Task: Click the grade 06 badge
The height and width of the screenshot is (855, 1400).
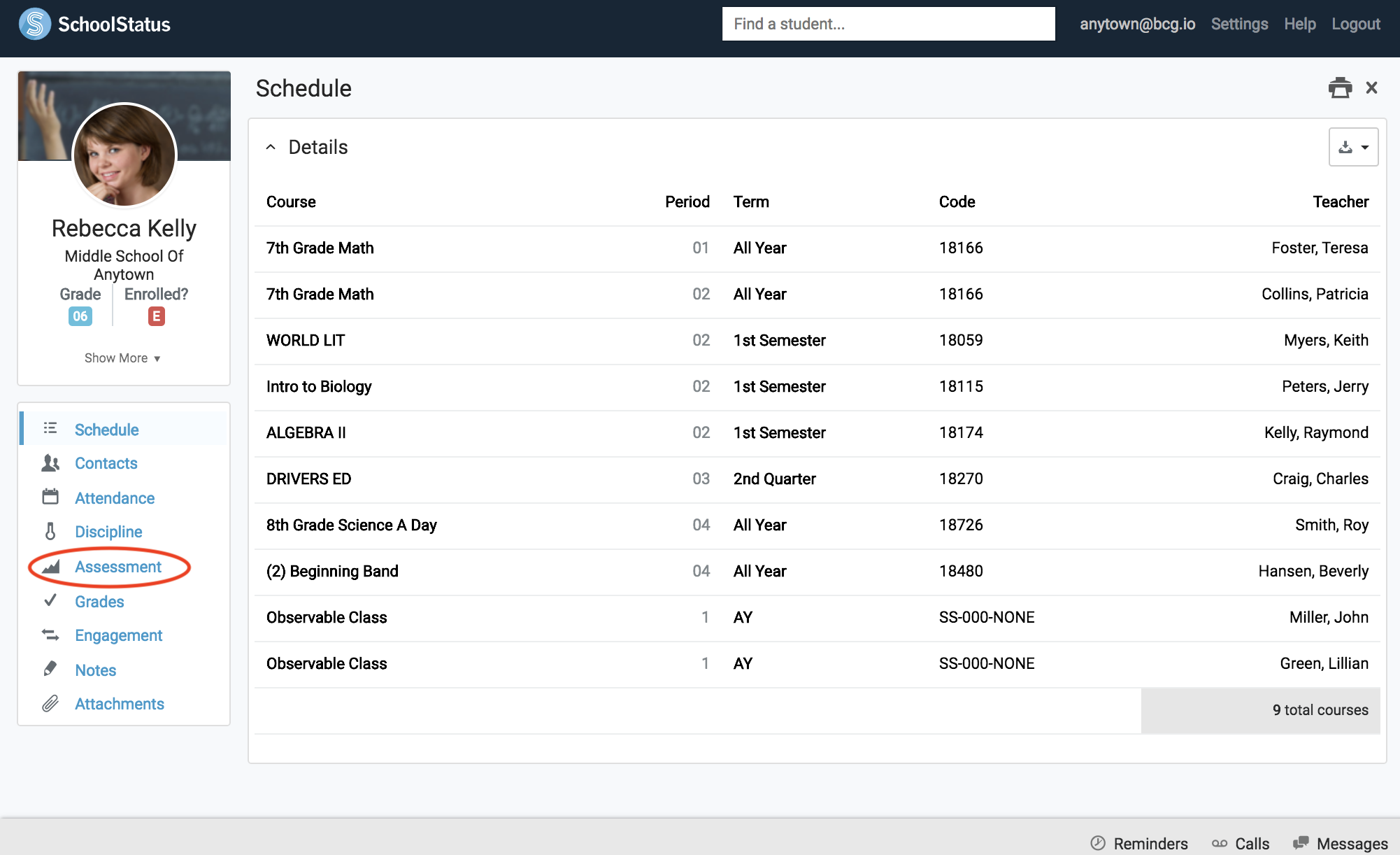Action: coord(80,316)
